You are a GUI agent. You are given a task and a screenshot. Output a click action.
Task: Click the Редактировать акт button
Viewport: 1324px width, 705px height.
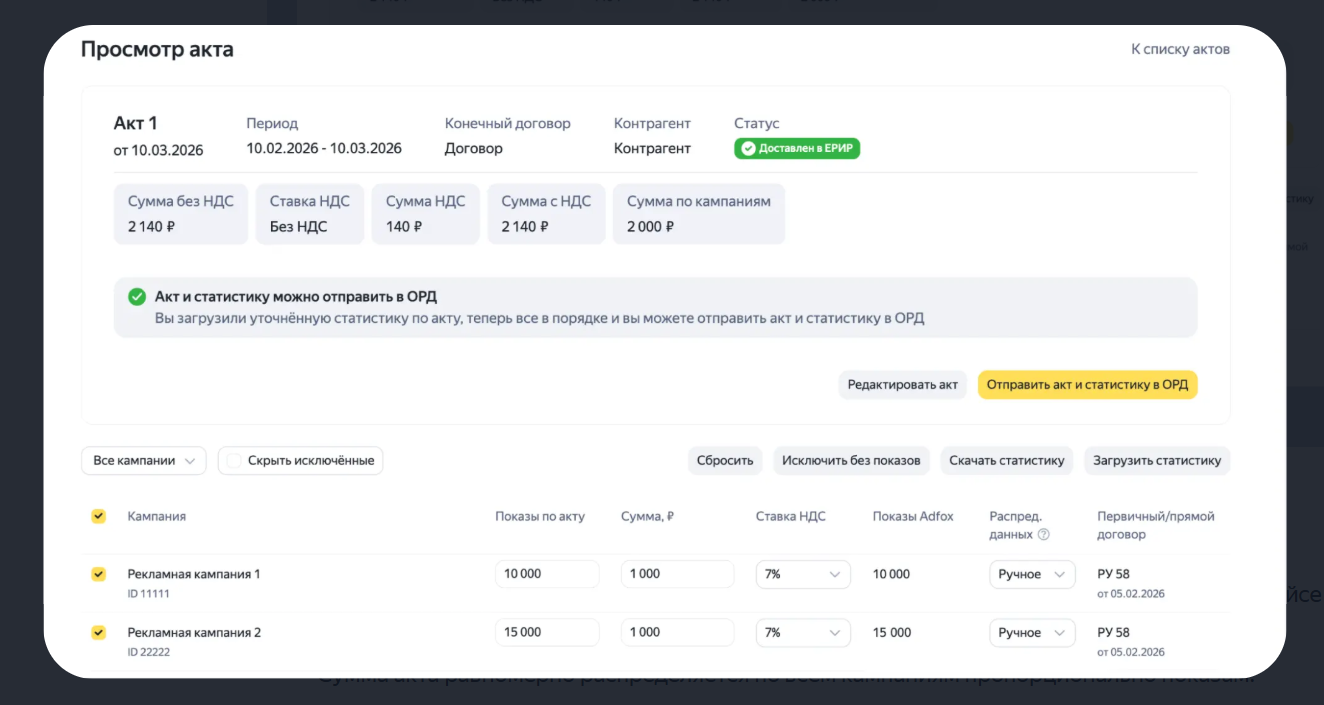point(901,384)
